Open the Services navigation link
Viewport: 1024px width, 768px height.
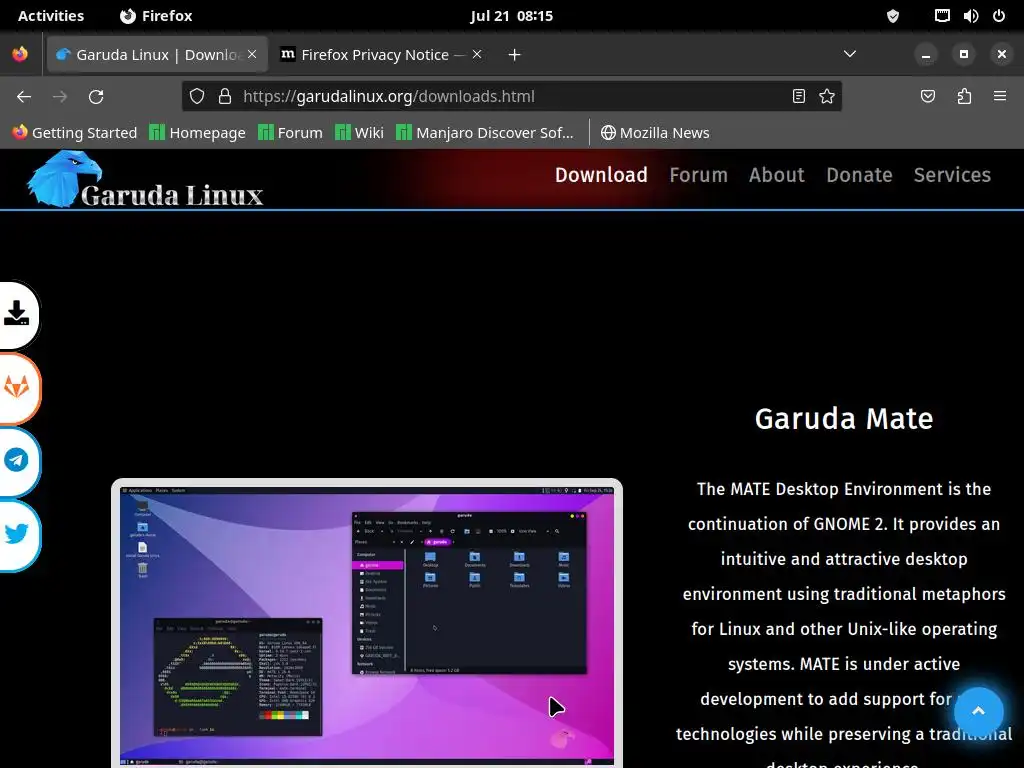click(952, 175)
